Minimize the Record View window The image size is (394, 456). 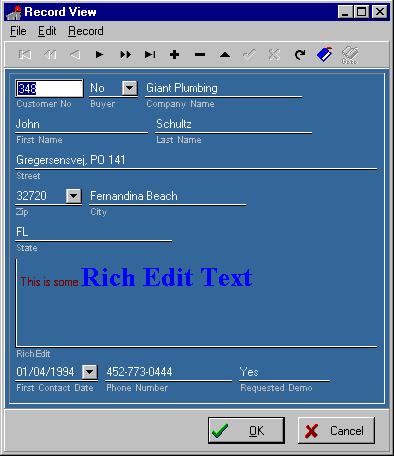coord(345,12)
